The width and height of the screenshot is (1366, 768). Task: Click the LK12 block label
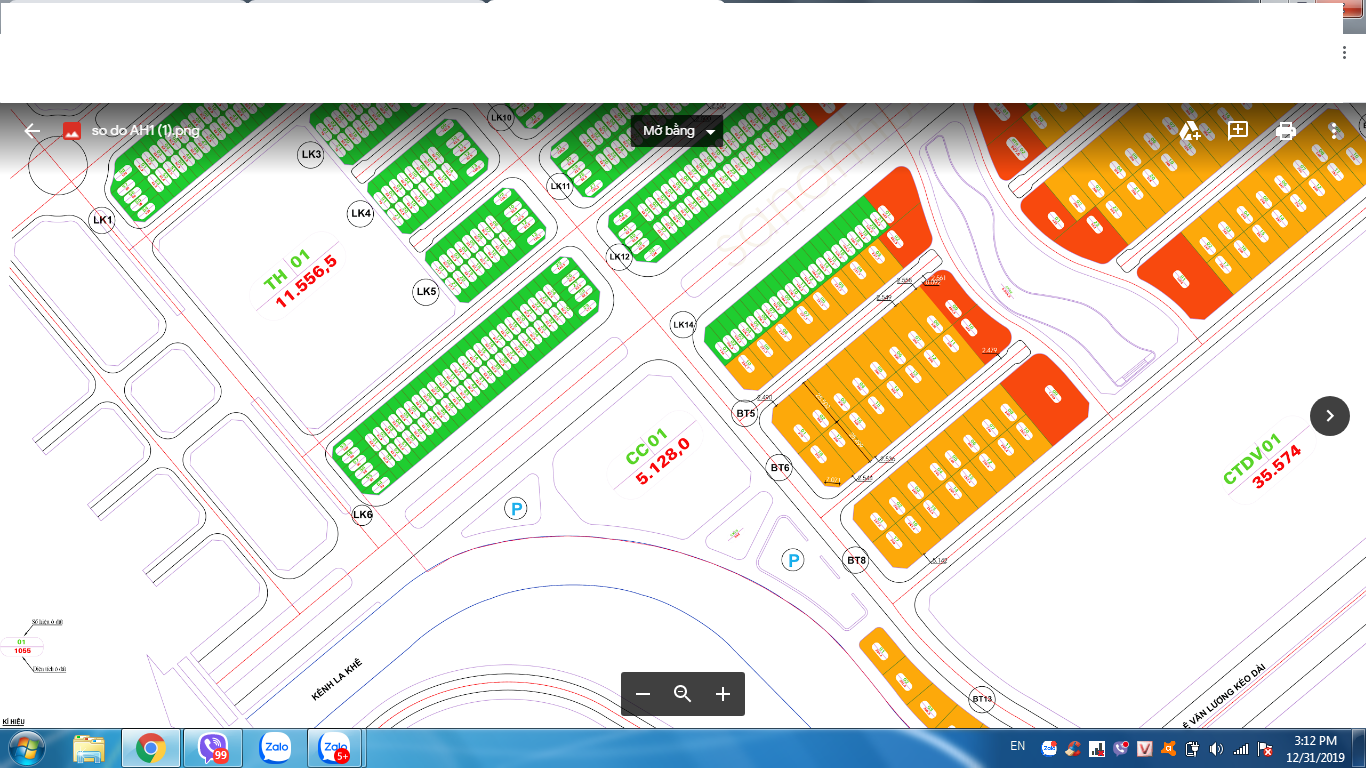tap(620, 257)
